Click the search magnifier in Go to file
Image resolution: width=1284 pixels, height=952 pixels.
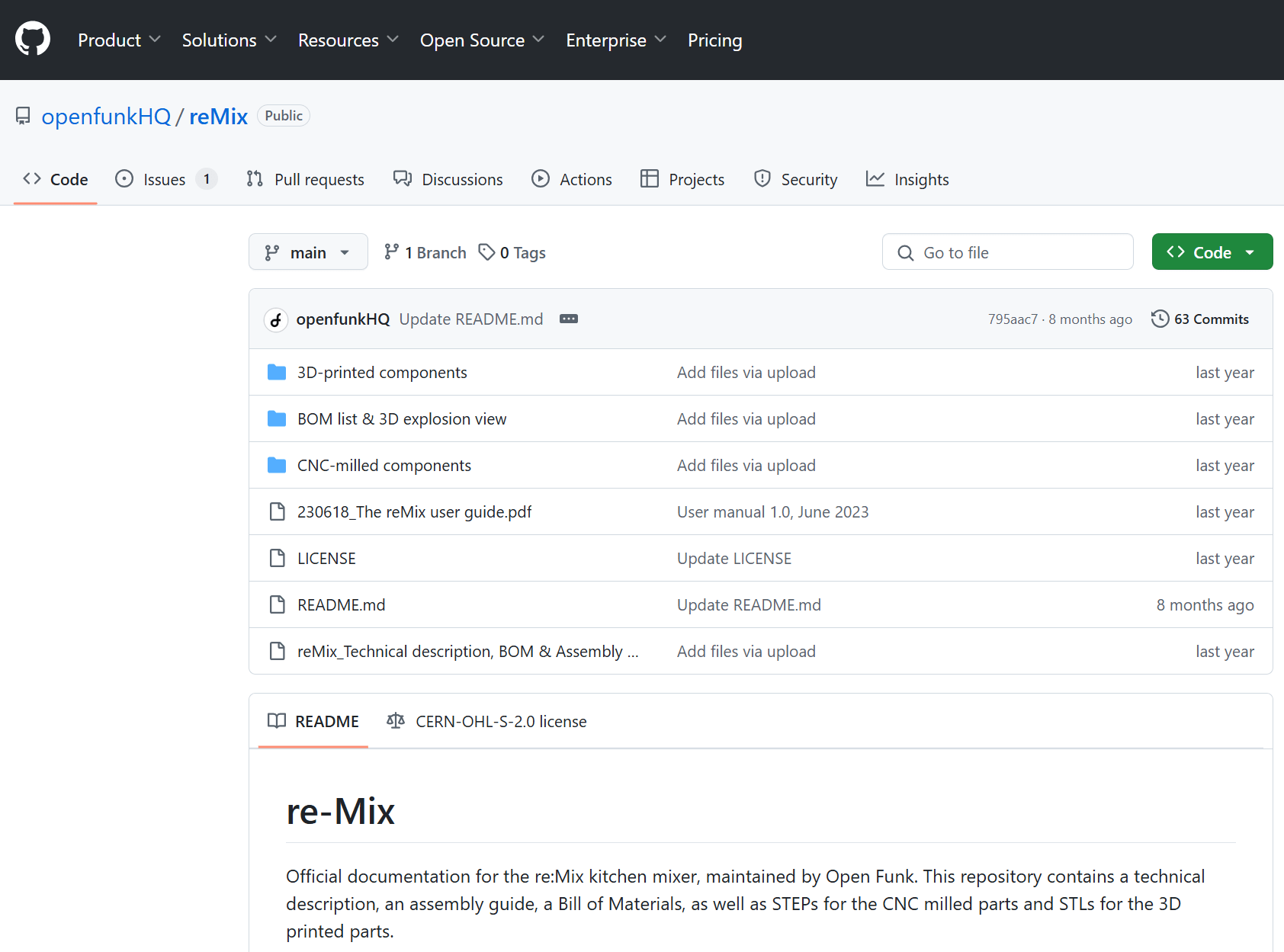[905, 253]
